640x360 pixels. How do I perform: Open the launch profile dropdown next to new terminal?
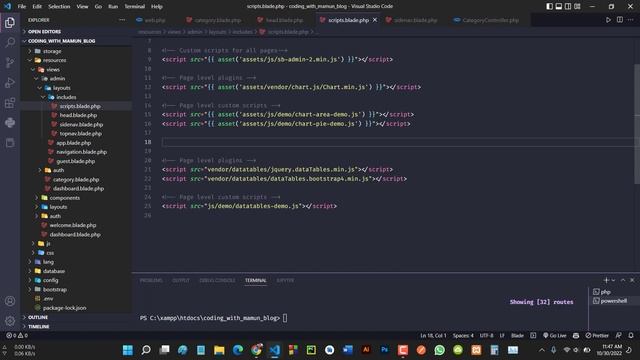613,280
